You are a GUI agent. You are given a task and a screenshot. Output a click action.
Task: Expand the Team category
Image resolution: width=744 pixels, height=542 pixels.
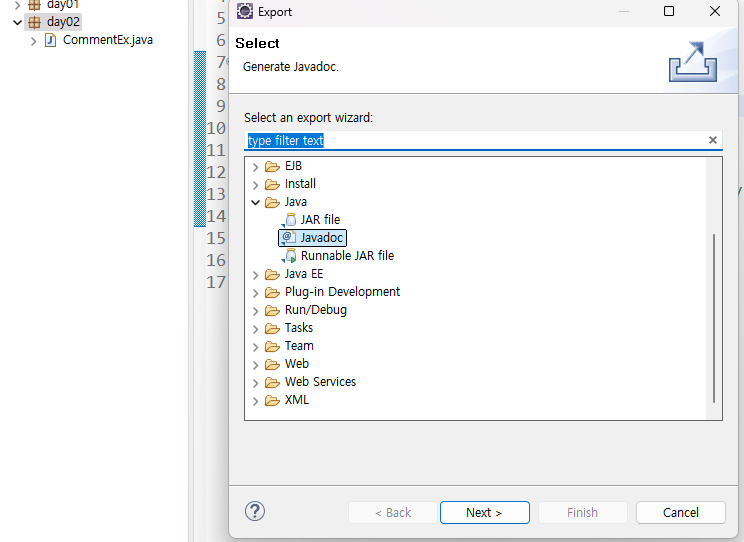point(255,347)
